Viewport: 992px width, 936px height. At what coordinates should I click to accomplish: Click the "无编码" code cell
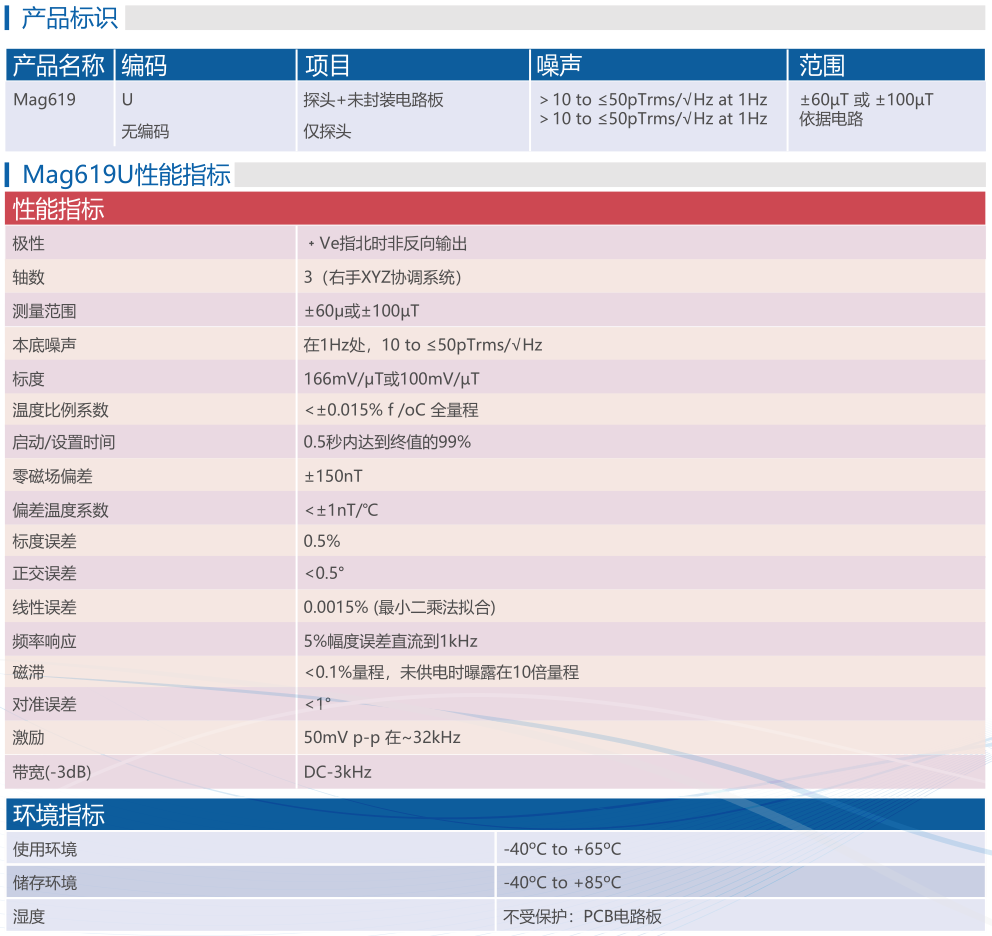[145, 132]
